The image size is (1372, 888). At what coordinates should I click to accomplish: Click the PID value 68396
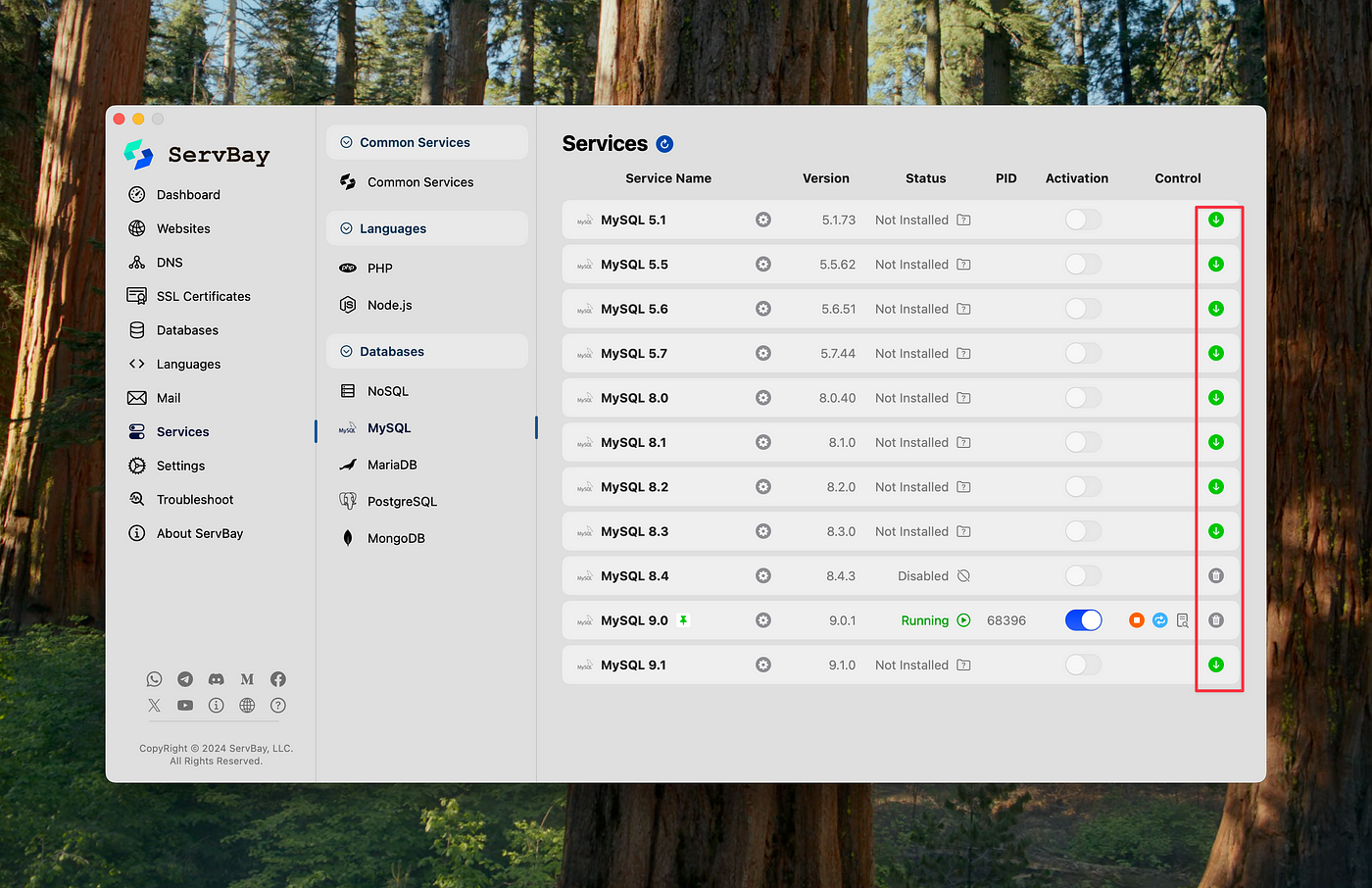click(x=1006, y=620)
